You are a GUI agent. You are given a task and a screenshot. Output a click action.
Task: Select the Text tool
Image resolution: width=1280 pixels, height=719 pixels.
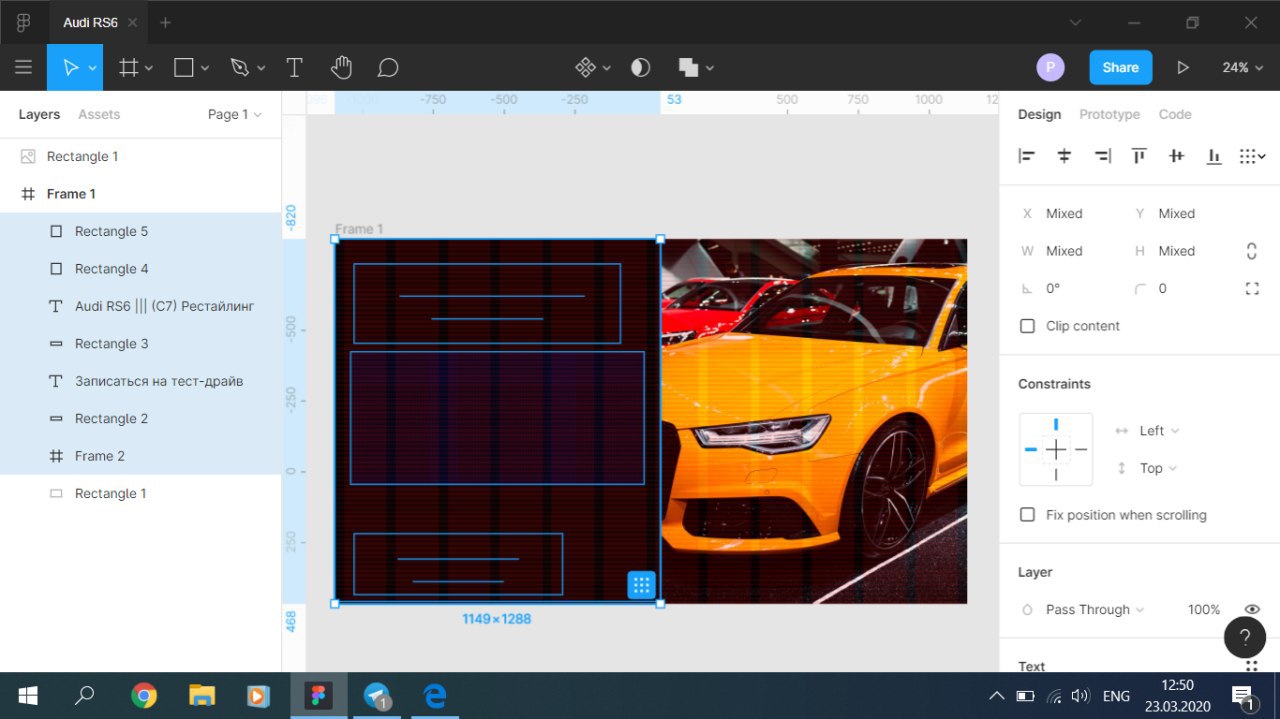pos(294,67)
